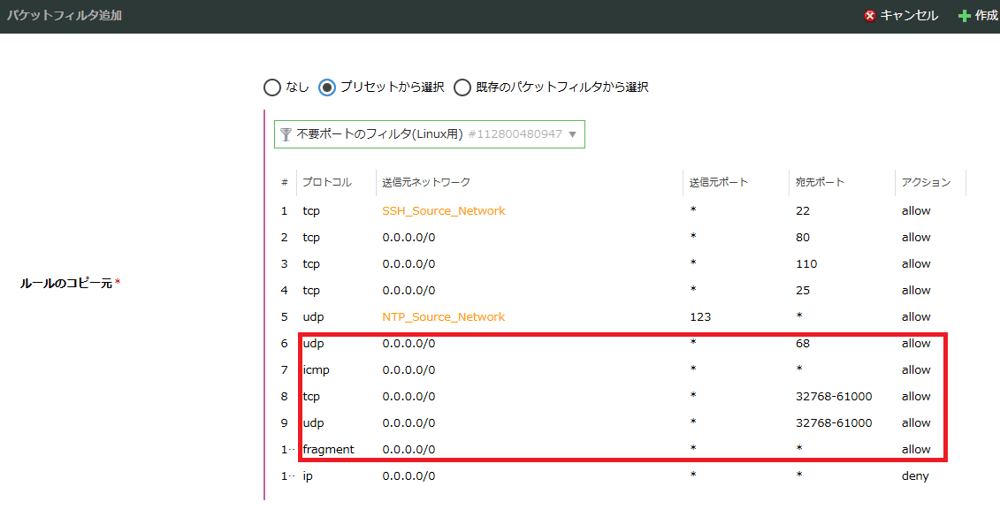This screenshot has width=1000, height=517.
Task: Click destination port 110 in row 3
Action: tap(806, 264)
